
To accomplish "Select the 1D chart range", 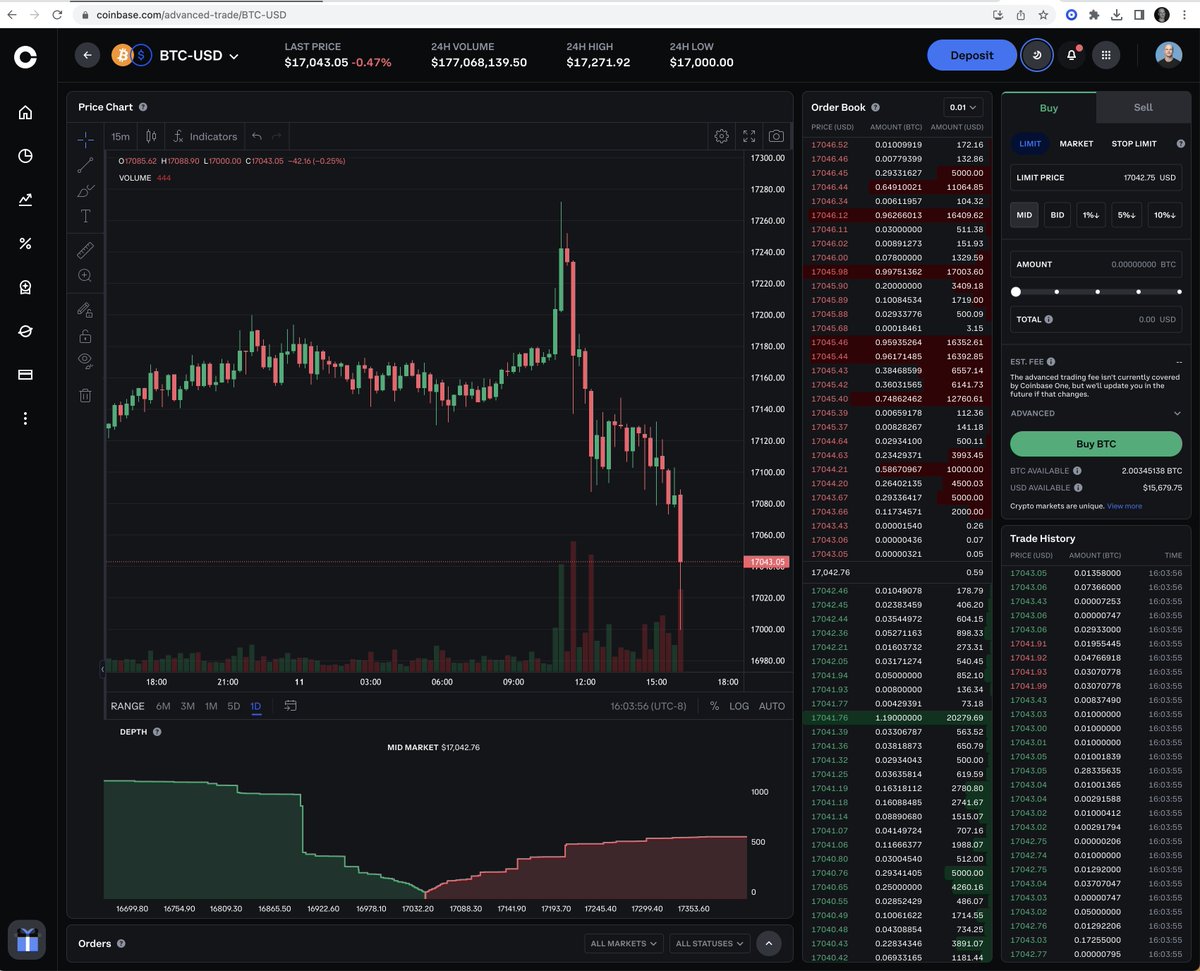I will [x=256, y=706].
